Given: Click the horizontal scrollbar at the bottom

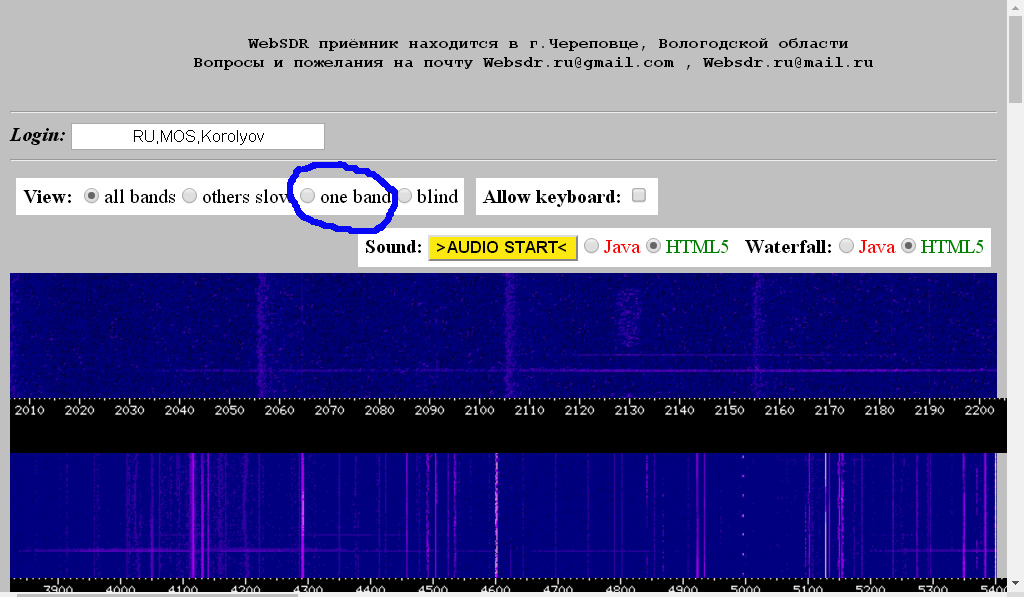Looking at the screenshot, I should coord(157,595).
